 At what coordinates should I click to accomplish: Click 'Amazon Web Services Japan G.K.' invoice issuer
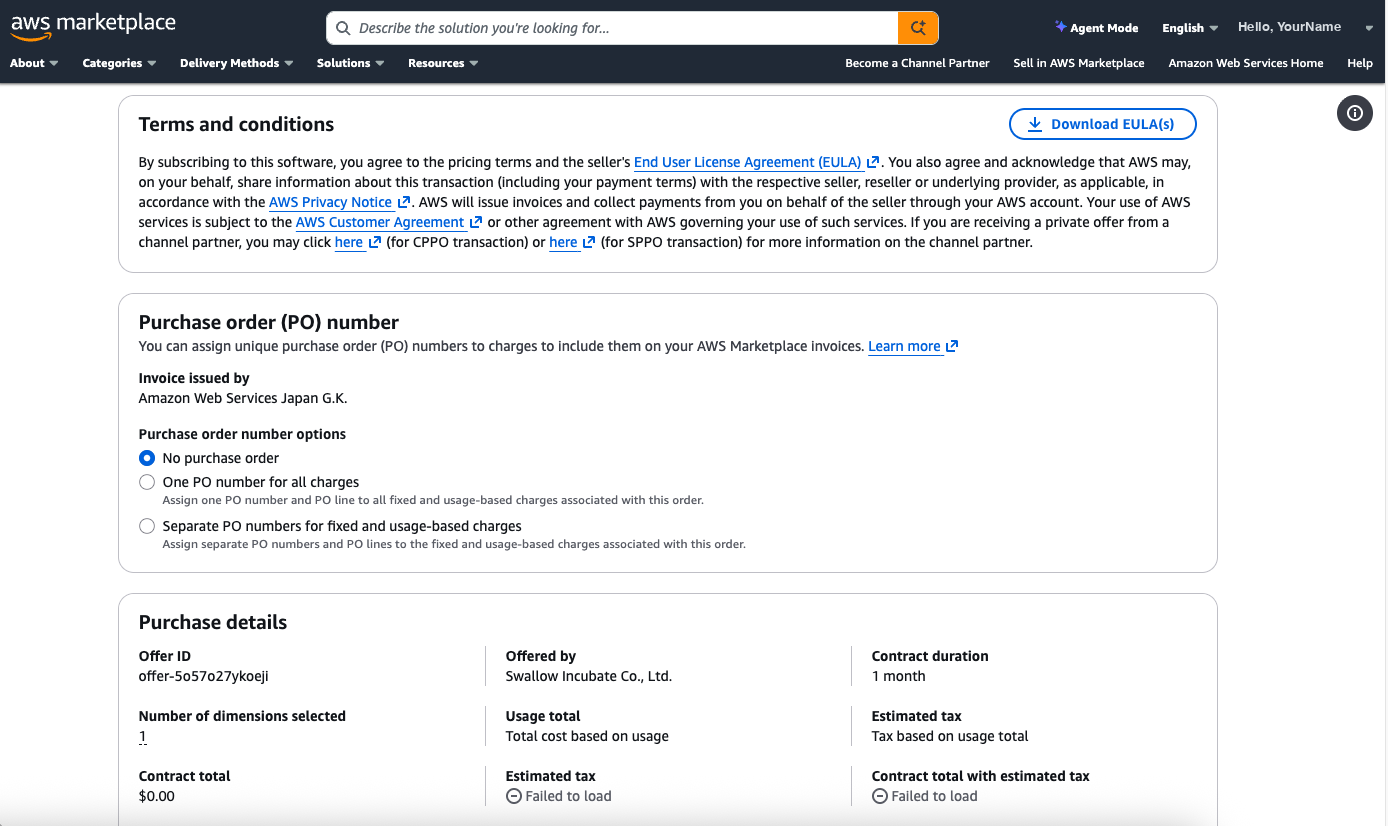[x=243, y=398]
